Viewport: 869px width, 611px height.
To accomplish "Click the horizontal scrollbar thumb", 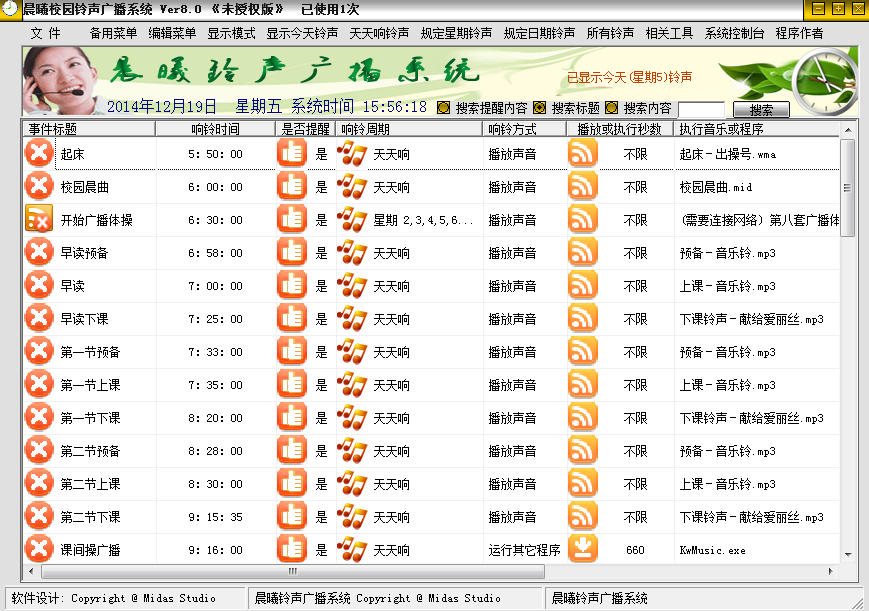I will click(293, 571).
